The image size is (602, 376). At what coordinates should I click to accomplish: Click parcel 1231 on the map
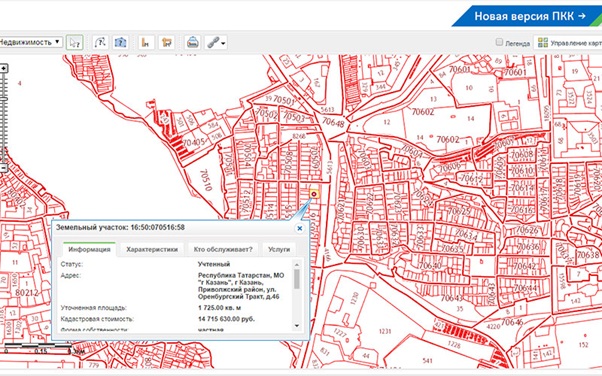[385, 331]
